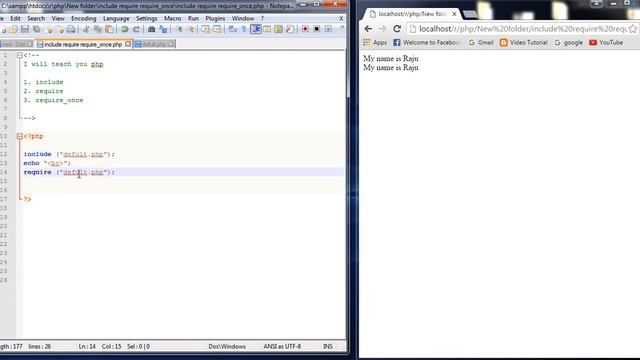
Task: Click the INS indicator in status bar
Action: click(x=328, y=347)
